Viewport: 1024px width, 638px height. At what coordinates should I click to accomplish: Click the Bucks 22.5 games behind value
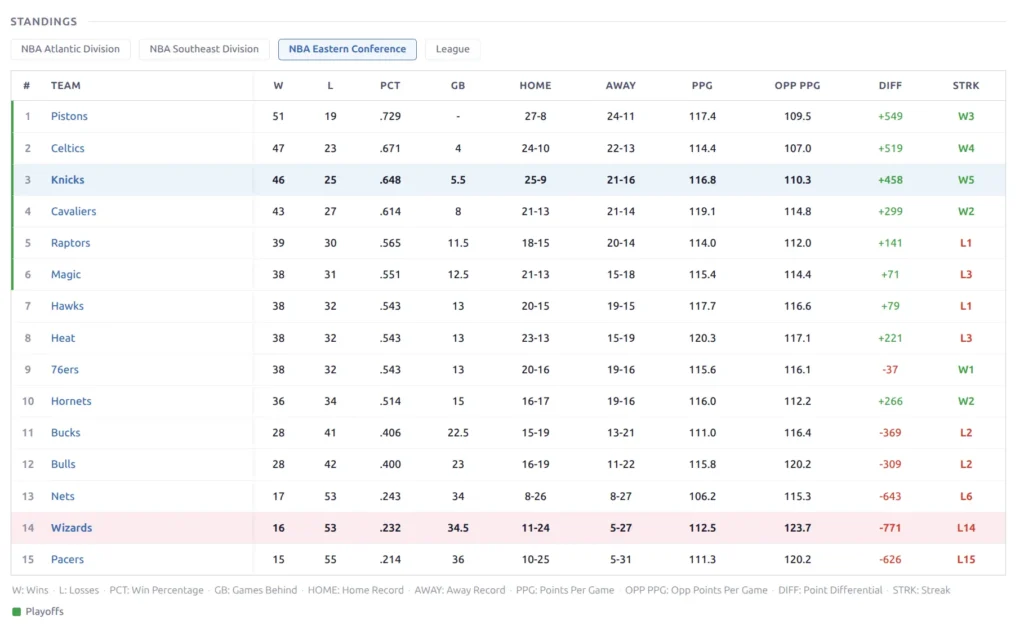point(458,433)
